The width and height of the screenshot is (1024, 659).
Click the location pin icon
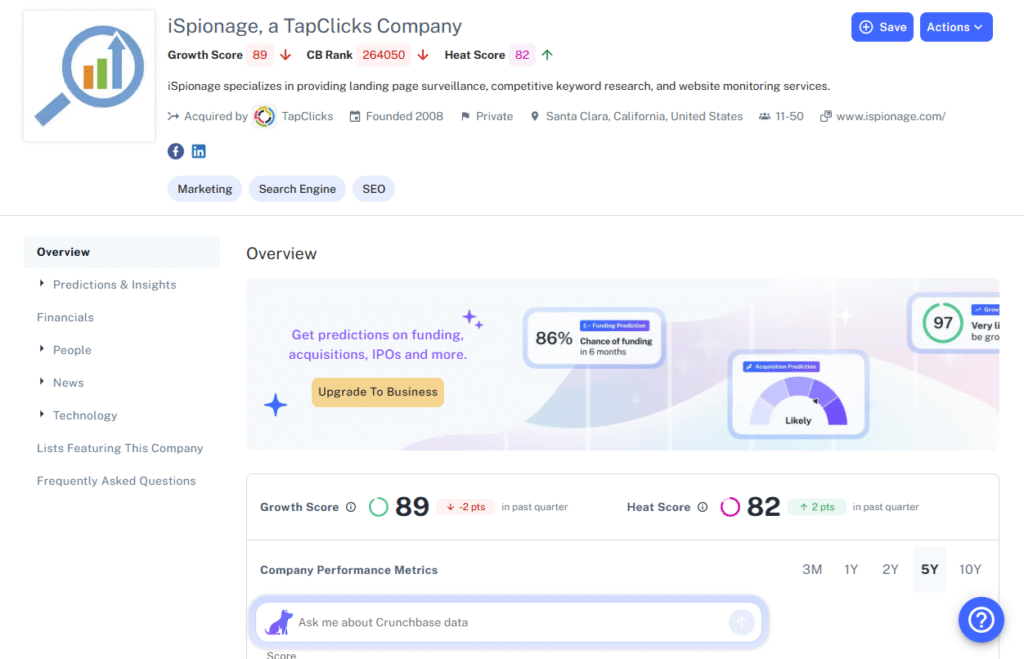(x=535, y=116)
